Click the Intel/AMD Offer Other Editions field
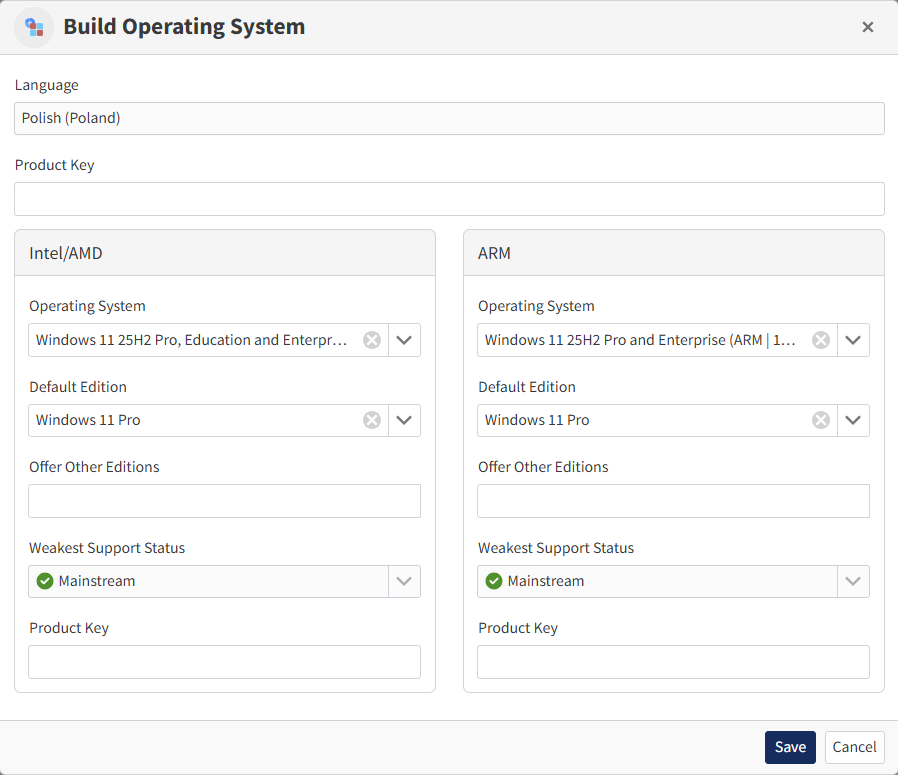This screenshot has width=898, height=775. coord(224,500)
